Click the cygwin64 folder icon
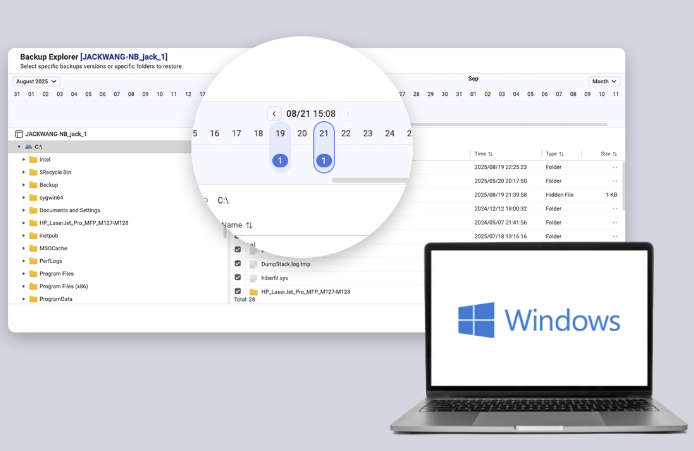 click(x=33, y=197)
